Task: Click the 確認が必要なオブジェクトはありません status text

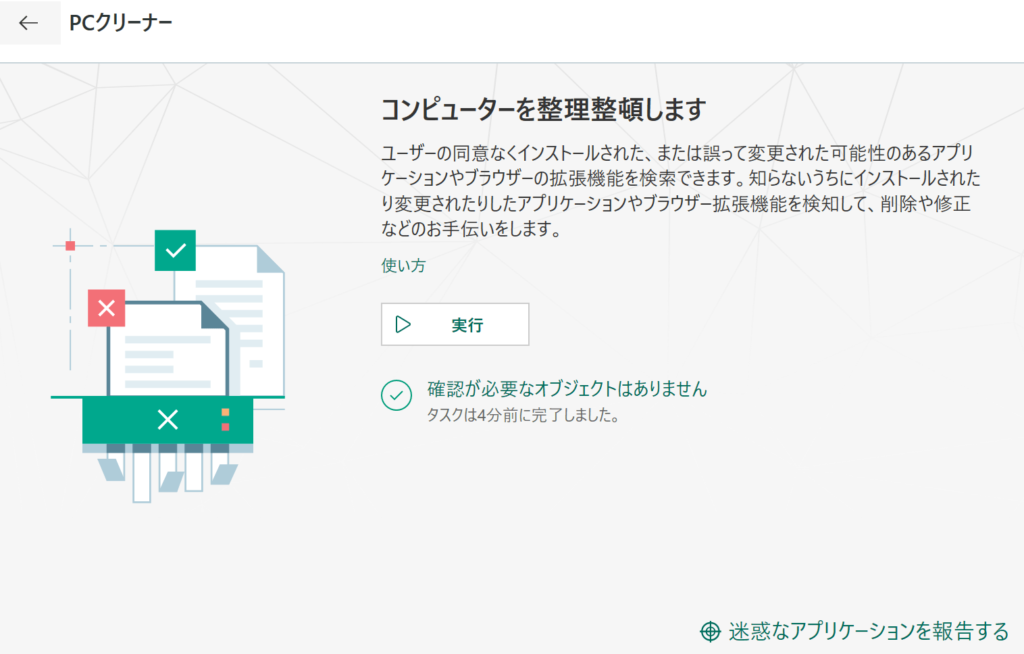Action: coord(567,389)
